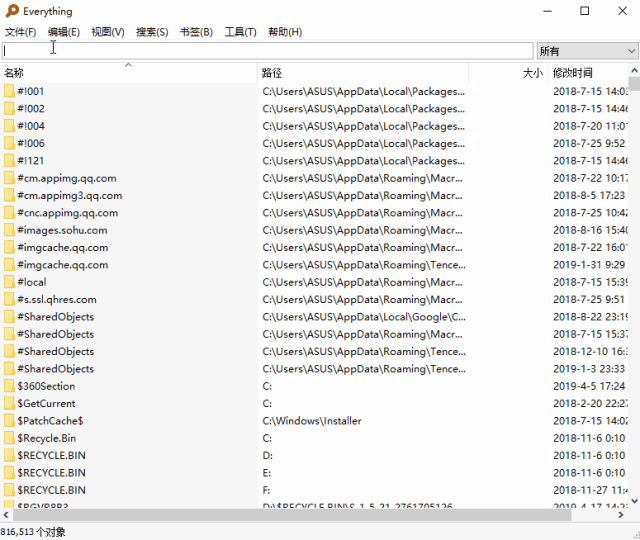Click folder icon beside $360Section

(x=9, y=386)
